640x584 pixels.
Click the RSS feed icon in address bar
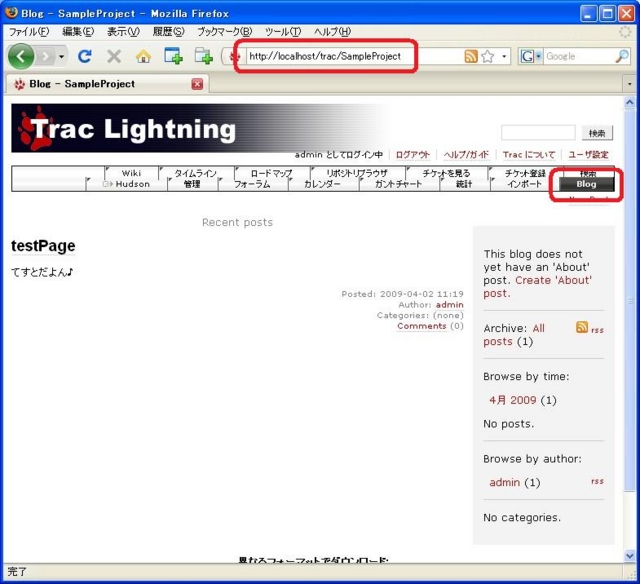tap(471, 56)
